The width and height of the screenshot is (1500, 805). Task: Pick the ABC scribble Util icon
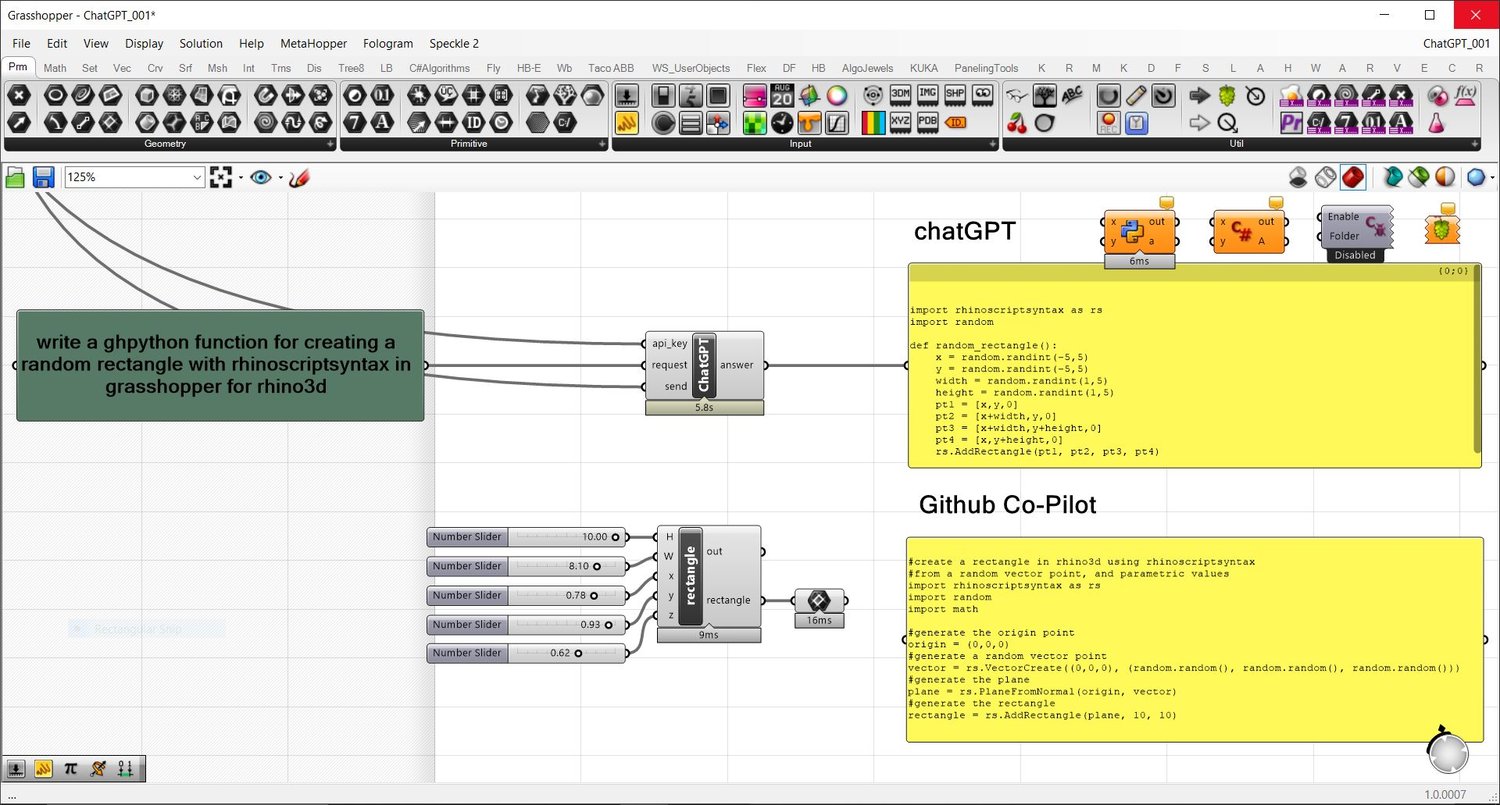pos(1071,96)
